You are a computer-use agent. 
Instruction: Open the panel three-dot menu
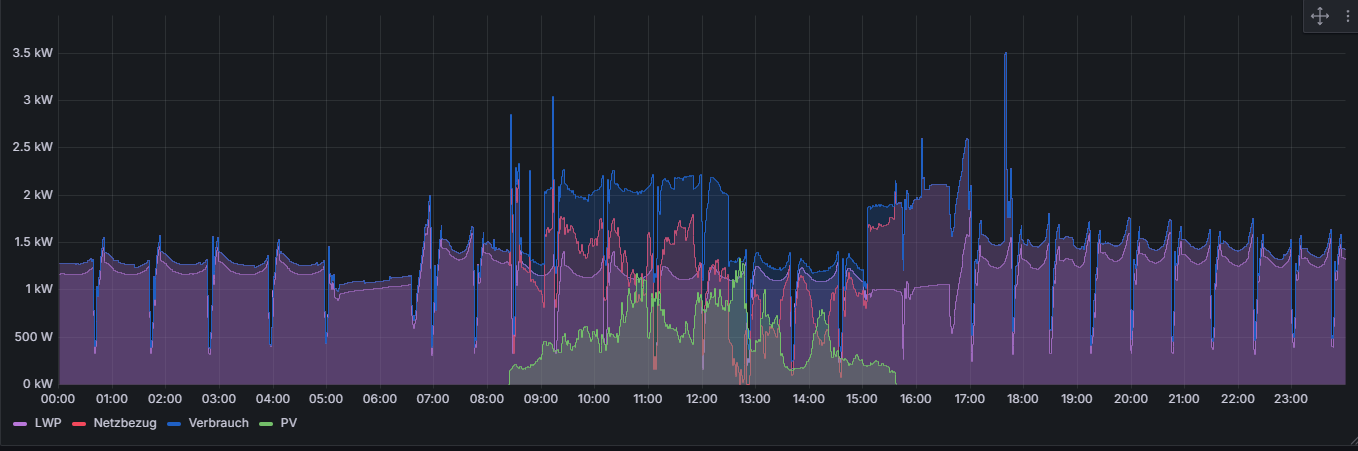(x=1345, y=16)
